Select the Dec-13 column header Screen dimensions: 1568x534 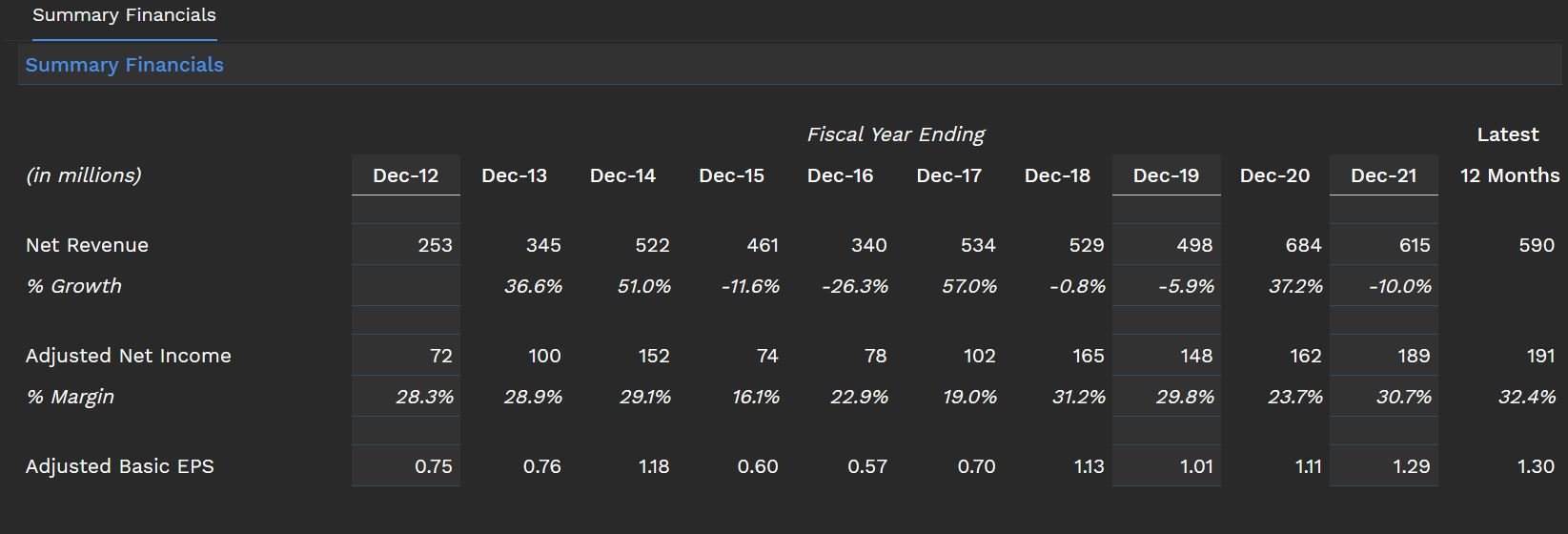click(514, 175)
